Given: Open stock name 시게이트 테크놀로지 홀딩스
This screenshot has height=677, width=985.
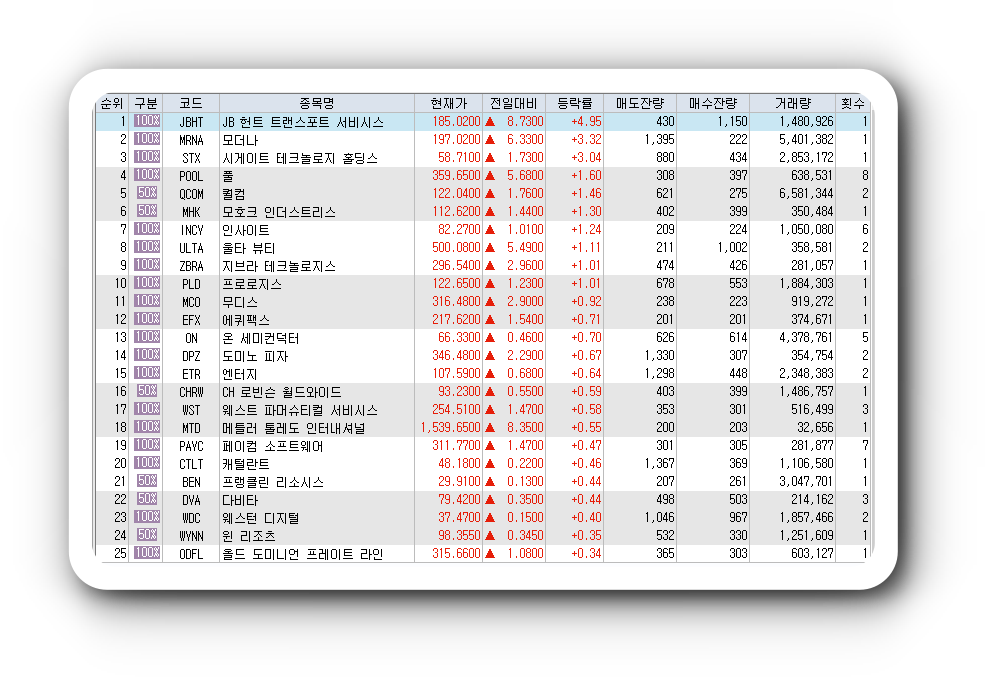Looking at the screenshot, I should coord(300,158).
